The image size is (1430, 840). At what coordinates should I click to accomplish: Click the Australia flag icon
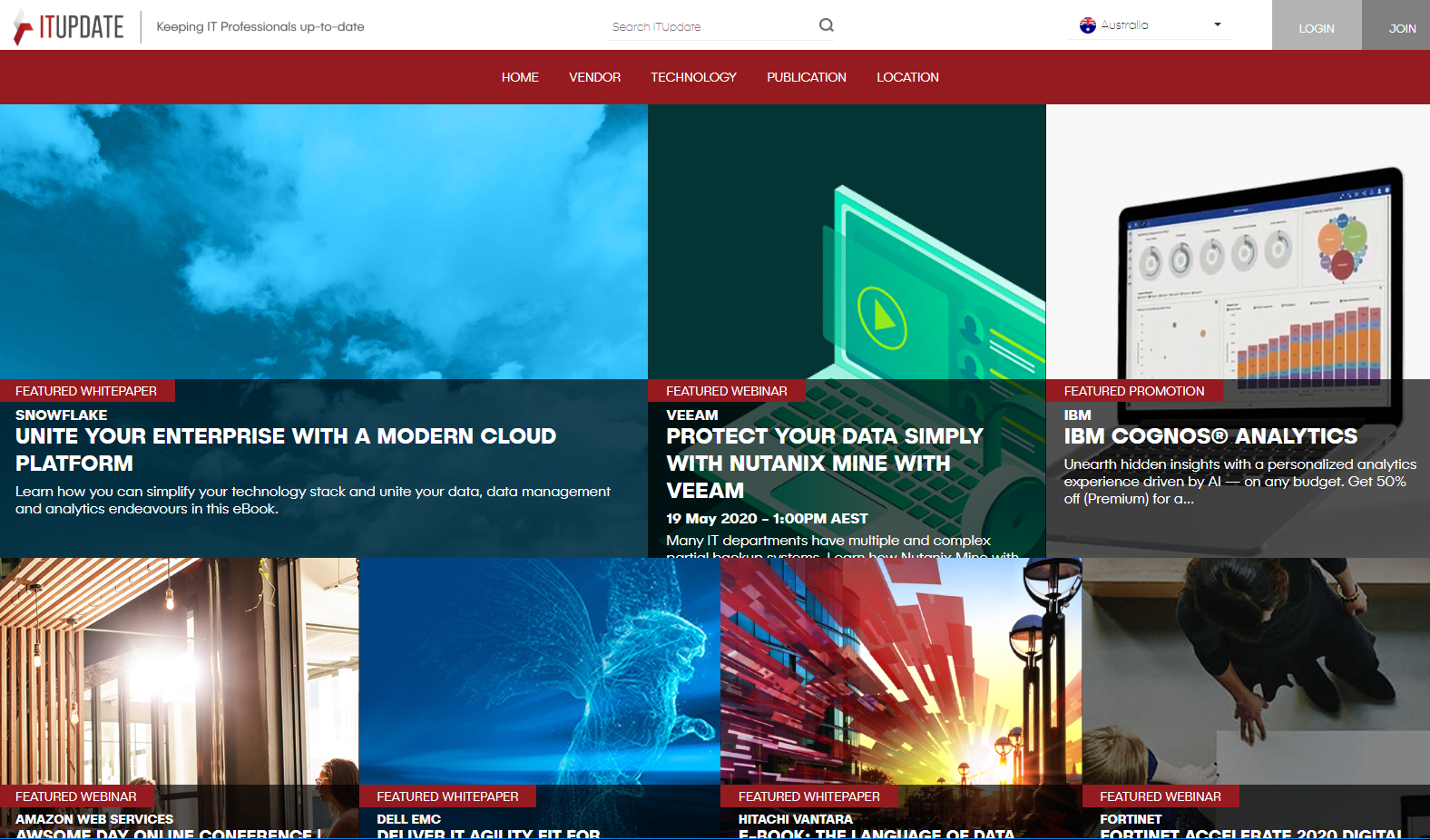pos(1087,25)
